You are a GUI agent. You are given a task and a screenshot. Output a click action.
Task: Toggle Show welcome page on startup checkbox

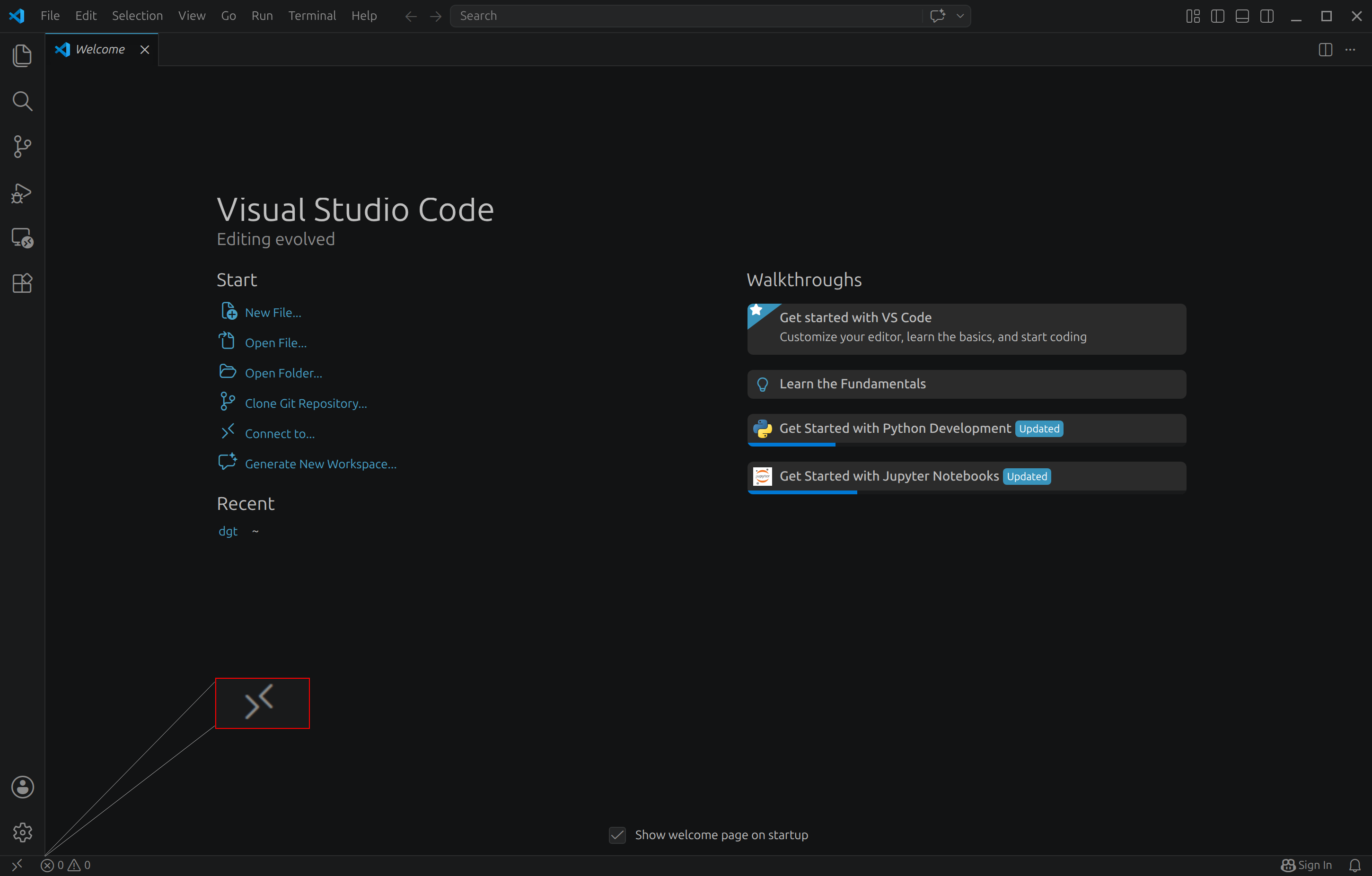coord(617,835)
